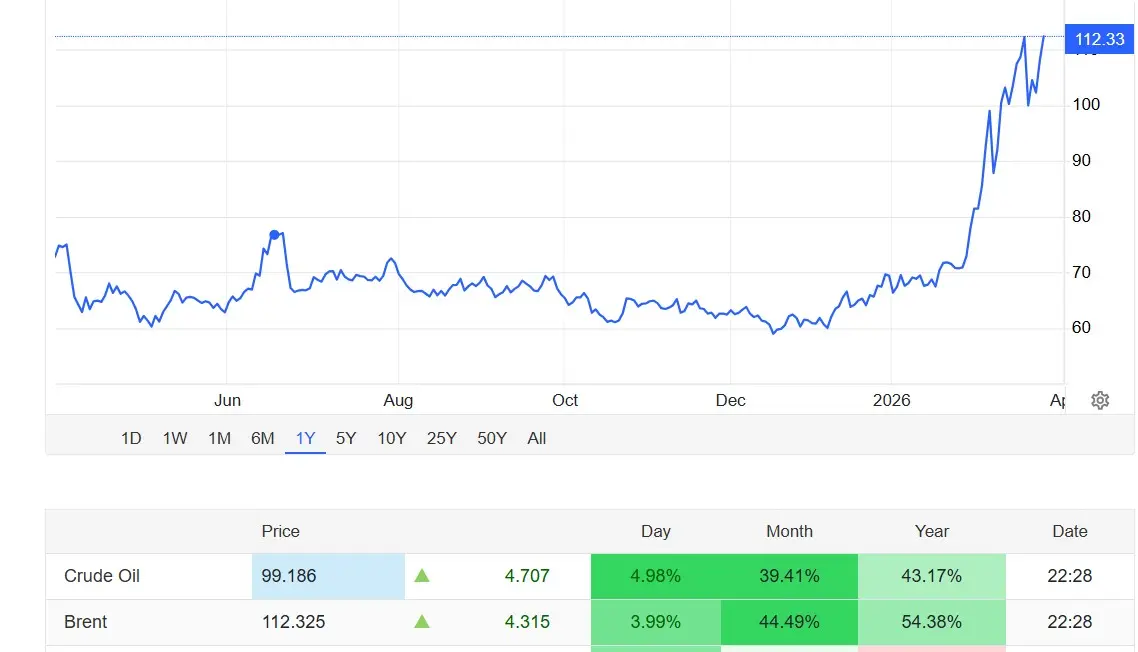Image resolution: width=1138 pixels, height=652 pixels.
Task: Switch chart to 1W range
Action: pos(175,438)
